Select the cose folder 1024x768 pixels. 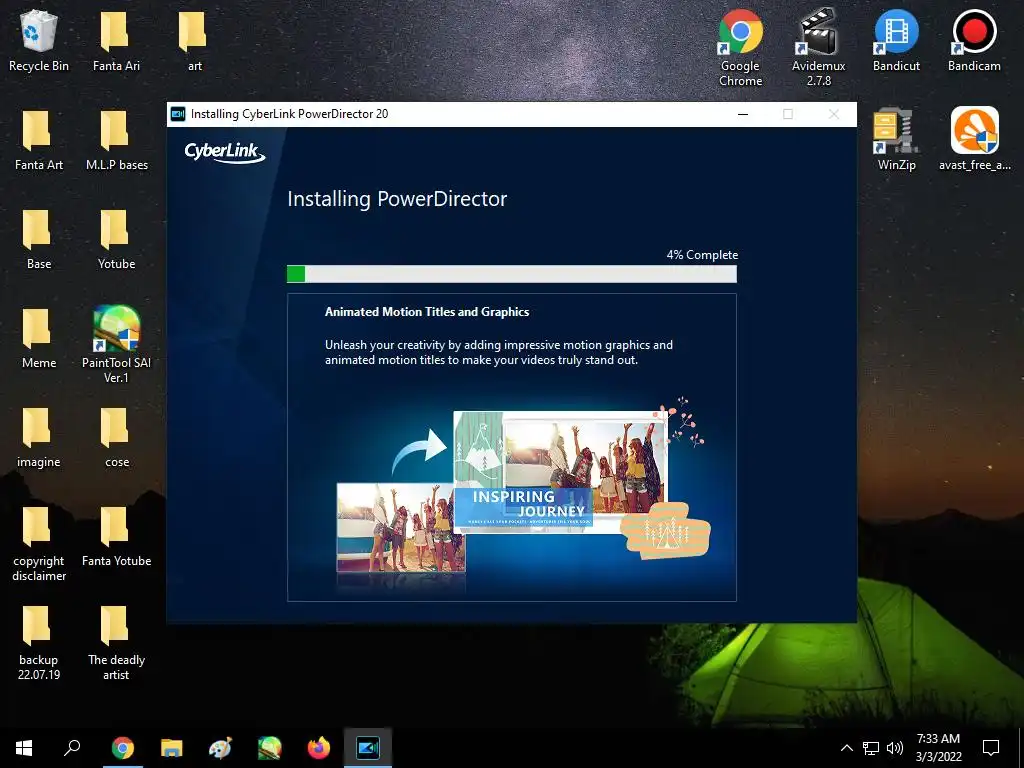pyautogui.click(x=116, y=438)
